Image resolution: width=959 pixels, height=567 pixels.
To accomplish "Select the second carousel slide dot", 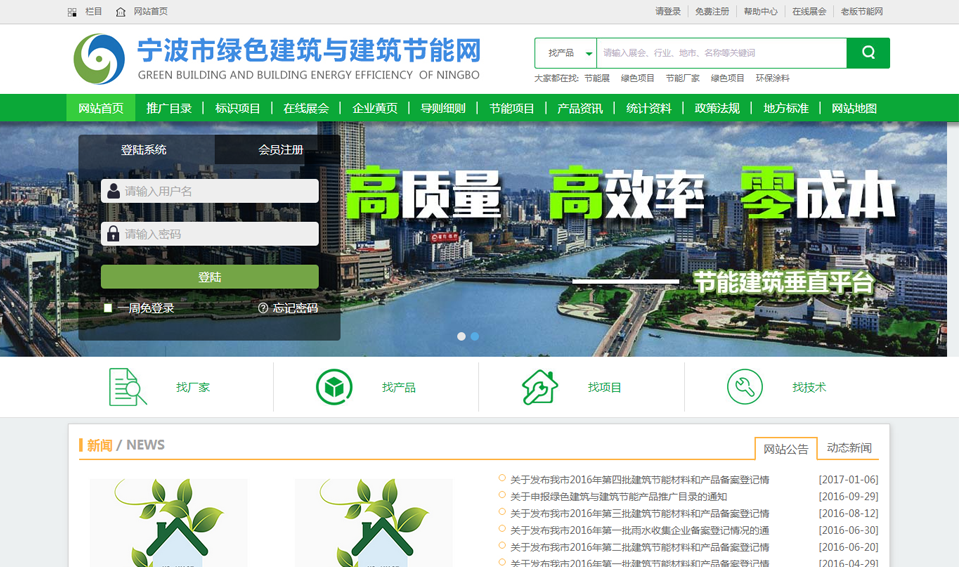I will click(475, 336).
